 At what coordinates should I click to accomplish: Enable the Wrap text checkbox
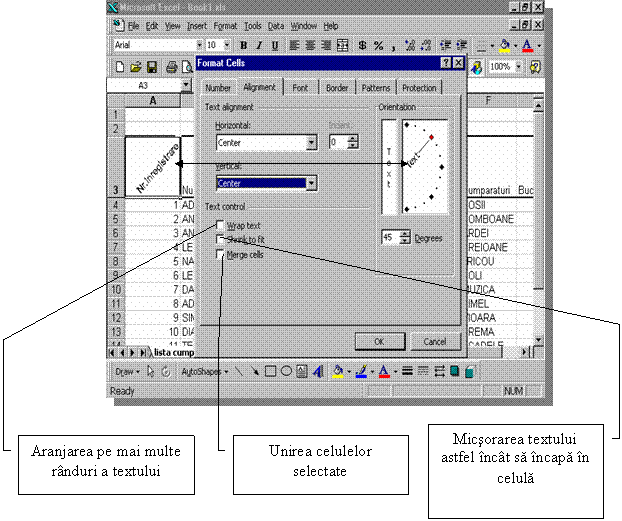(x=221, y=226)
